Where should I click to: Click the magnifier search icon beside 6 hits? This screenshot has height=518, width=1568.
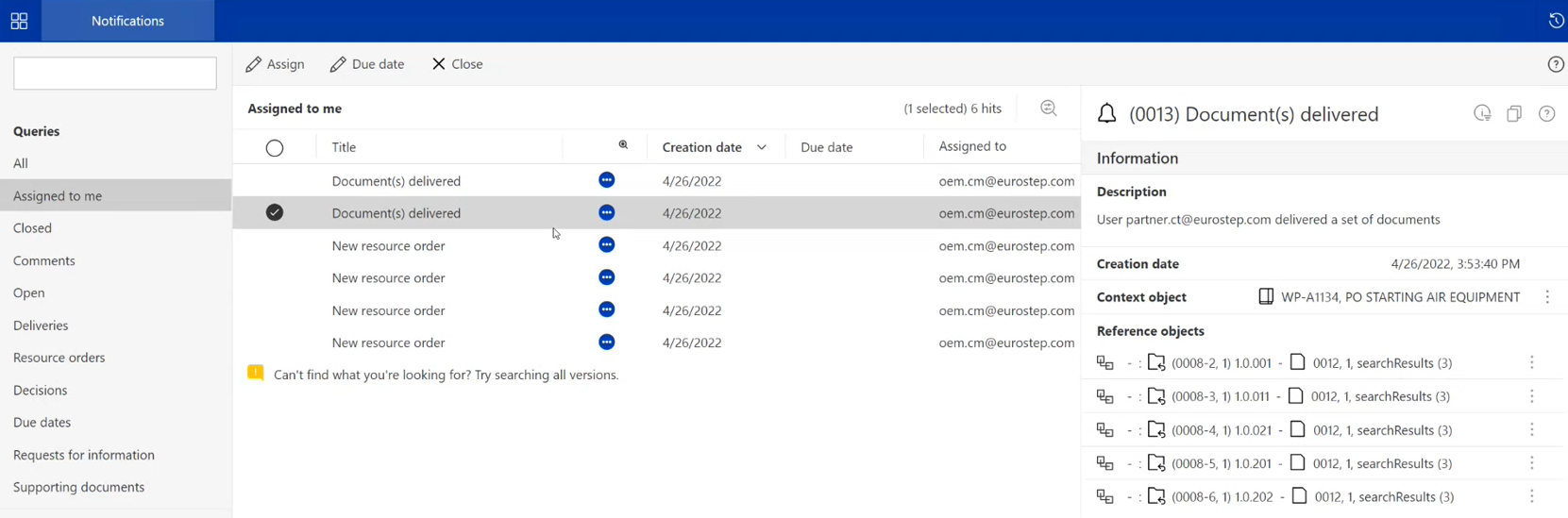click(1048, 109)
